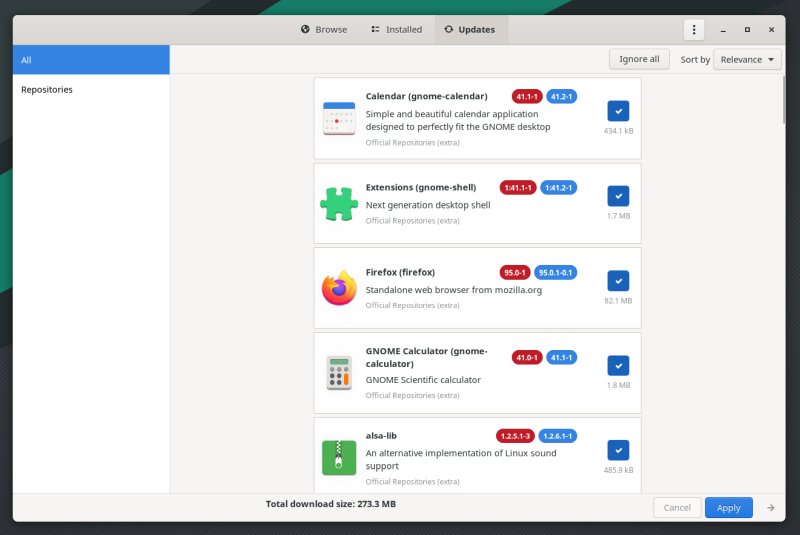Click 'Standalone web browser from mozilla.org' description

point(454,290)
